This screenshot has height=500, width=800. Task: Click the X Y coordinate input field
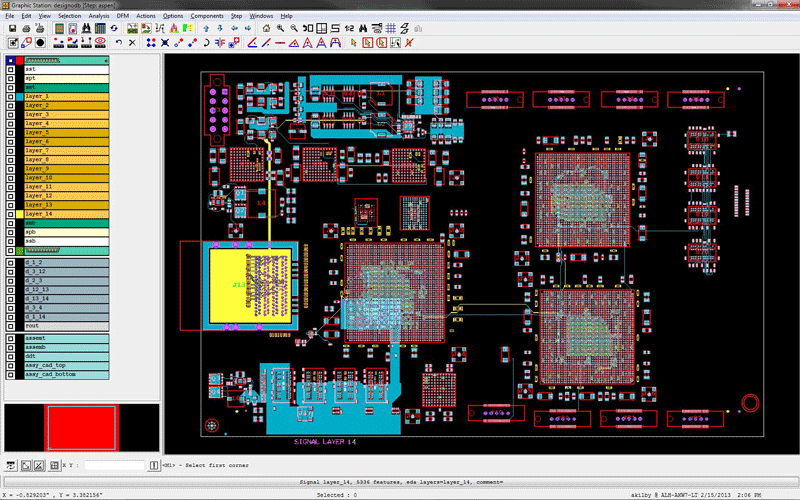pyautogui.click(x=115, y=465)
